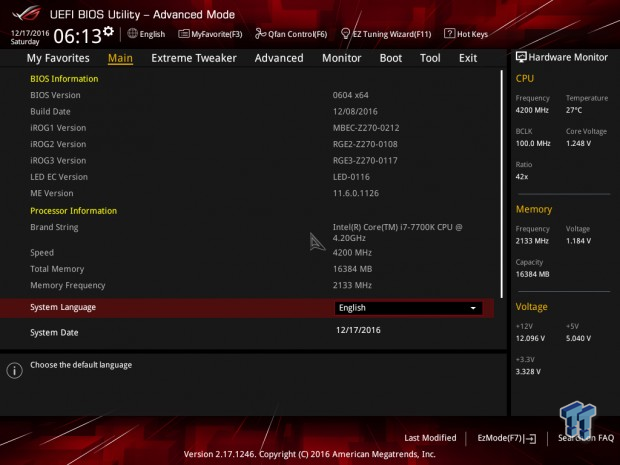The image size is (620, 465).
Task: Select the System Language row label
Action: pyautogui.click(x=63, y=307)
